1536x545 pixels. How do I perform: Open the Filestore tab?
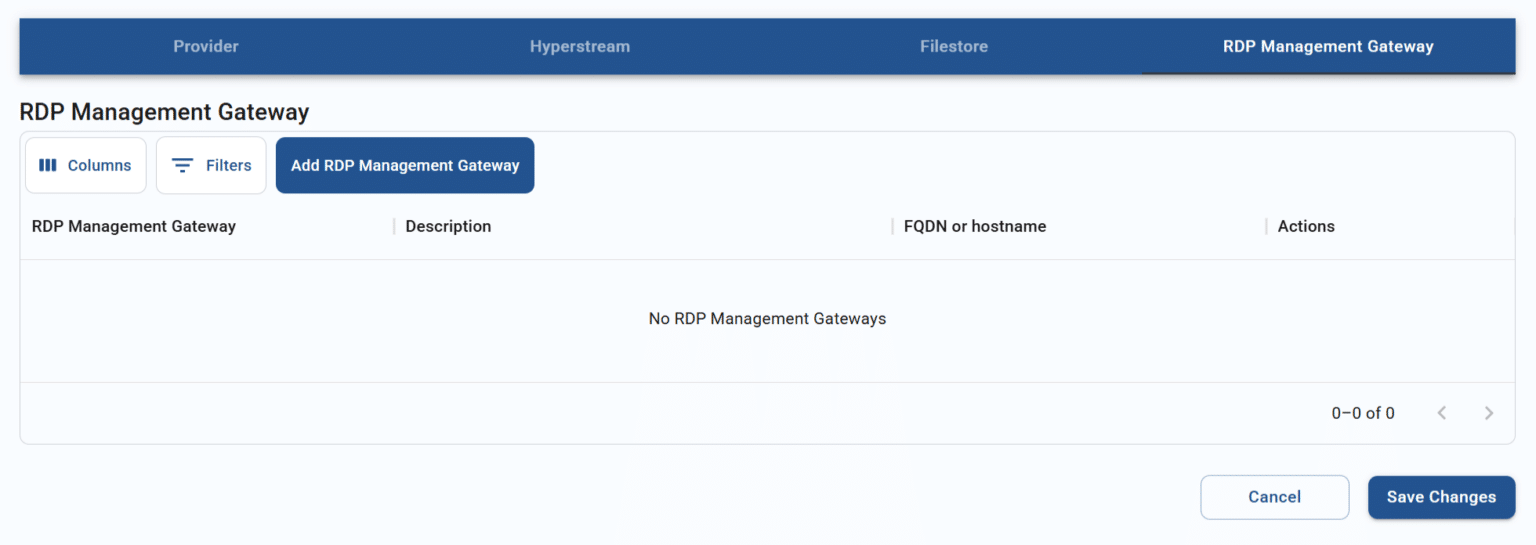(x=954, y=46)
